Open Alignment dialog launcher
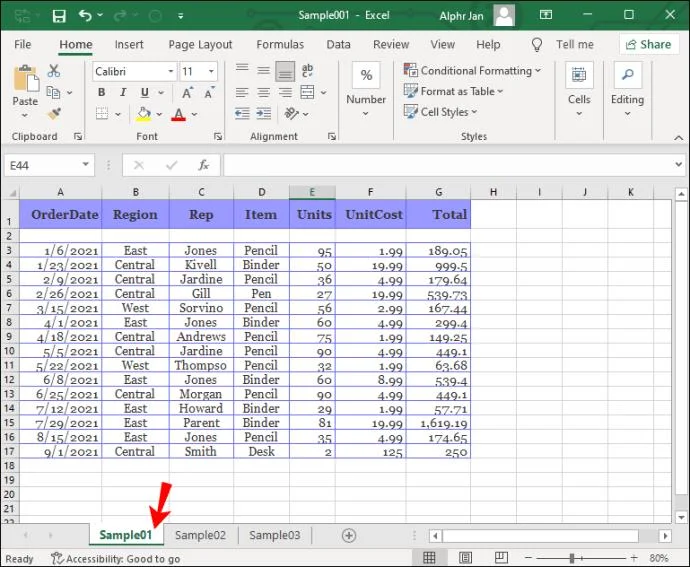The image size is (690, 567). tap(332, 137)
